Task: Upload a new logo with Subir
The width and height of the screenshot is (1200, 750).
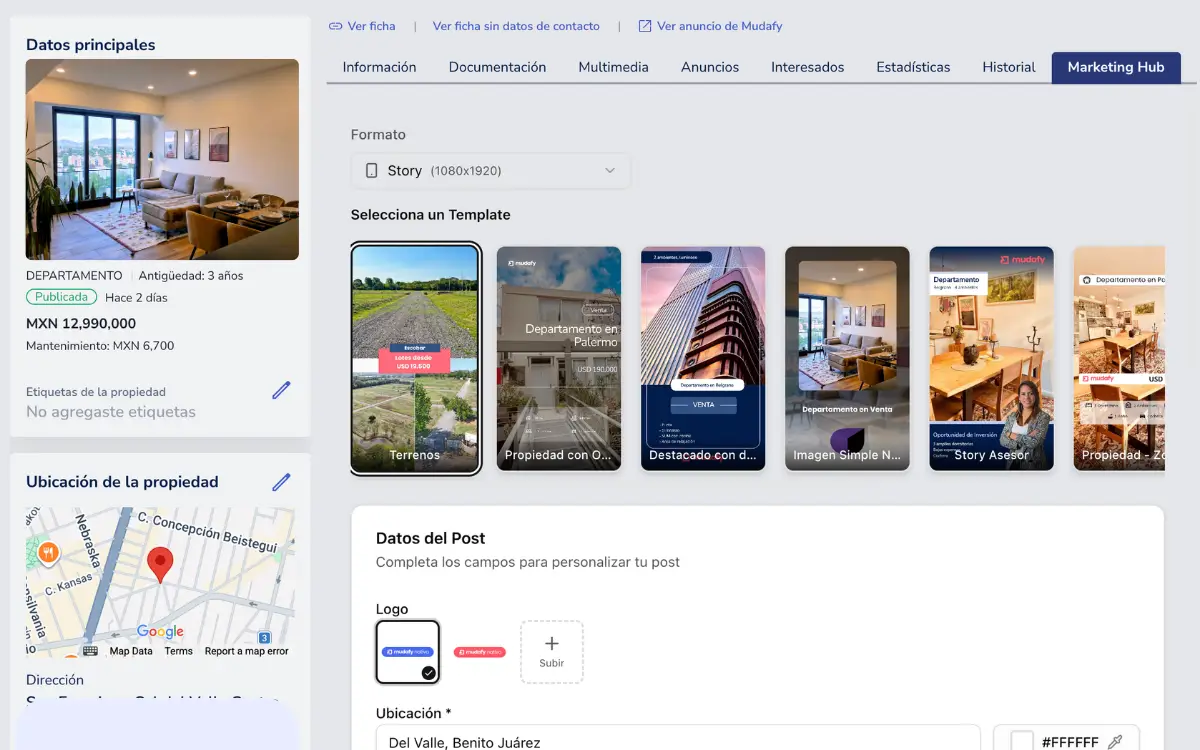Action: pyautogui.click(x=552, y=652)
